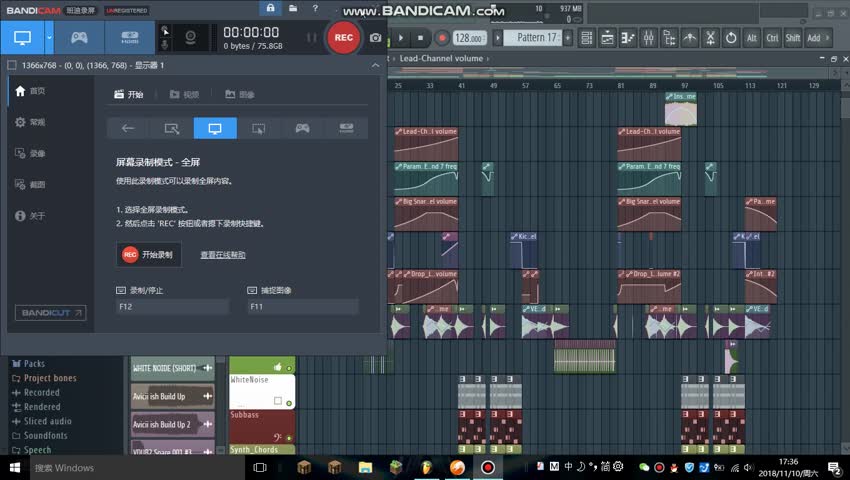This screenshot has width=850, height=480.
Task: Open 首页 home section in Bandicam sidebar
Action: [x=30, y=91]
